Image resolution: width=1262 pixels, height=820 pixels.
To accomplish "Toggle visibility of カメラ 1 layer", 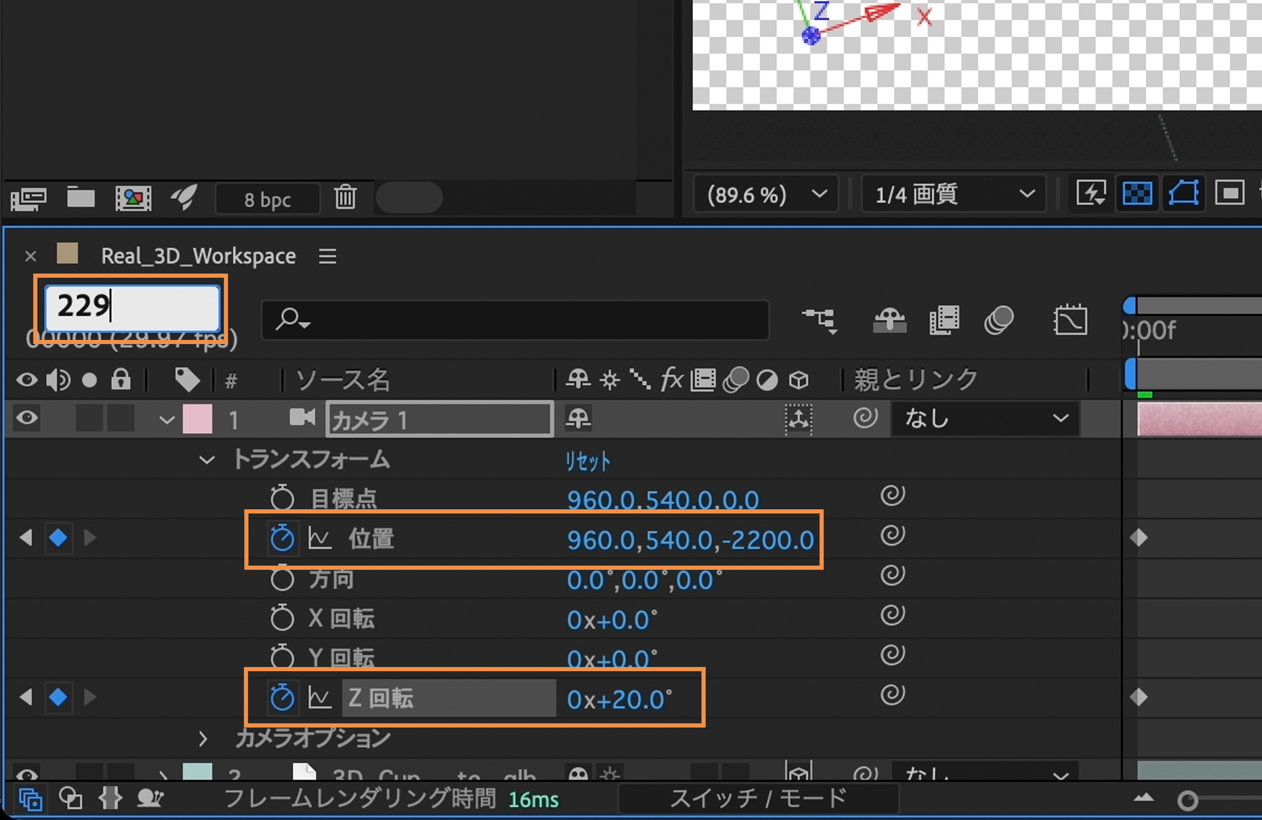I will (27, 419).
